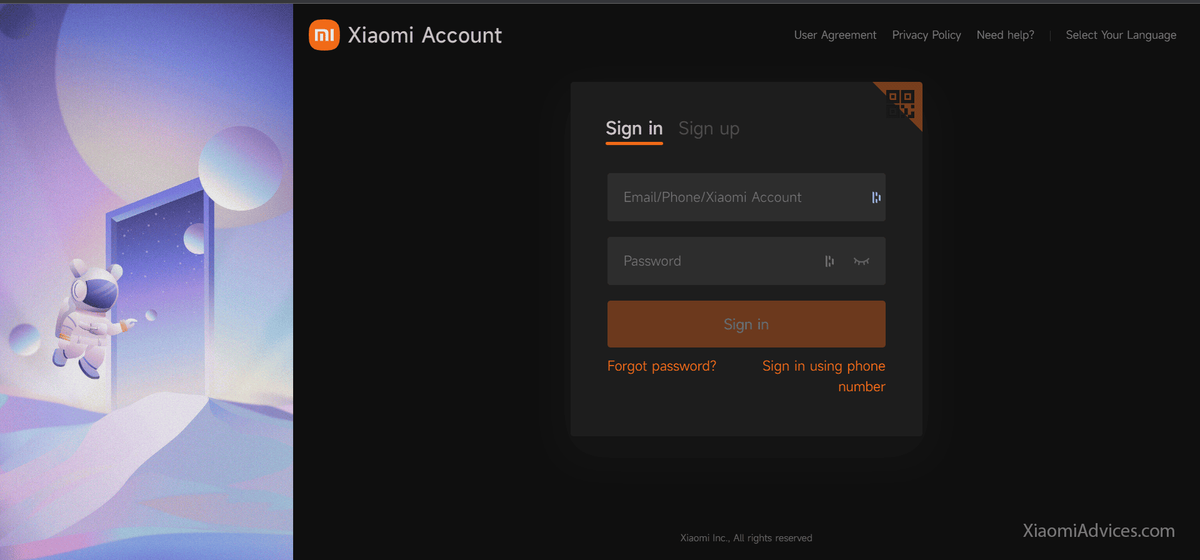The width and height of the screenshot is (1200, 560).
Task: Choose Sign in using phone number
Action: tap(824, 376)
